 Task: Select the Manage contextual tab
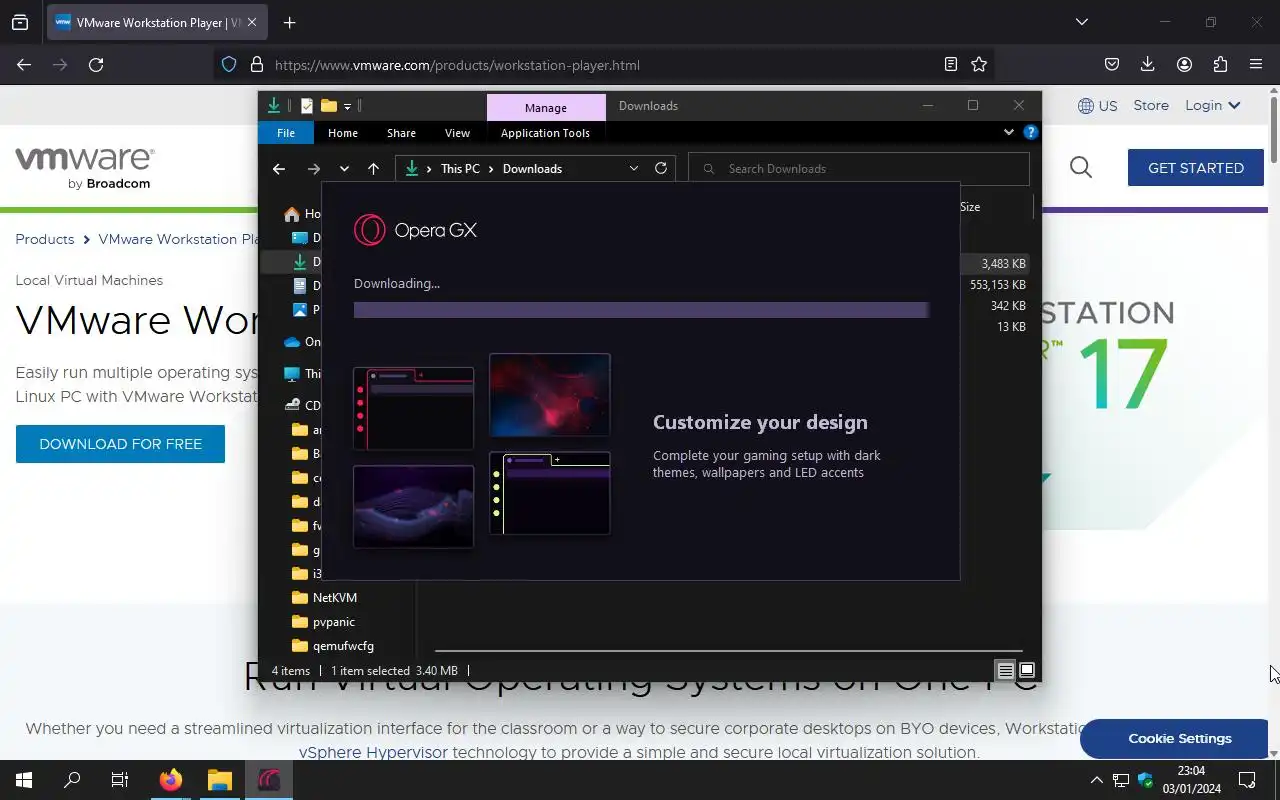[x=546, y=107]
